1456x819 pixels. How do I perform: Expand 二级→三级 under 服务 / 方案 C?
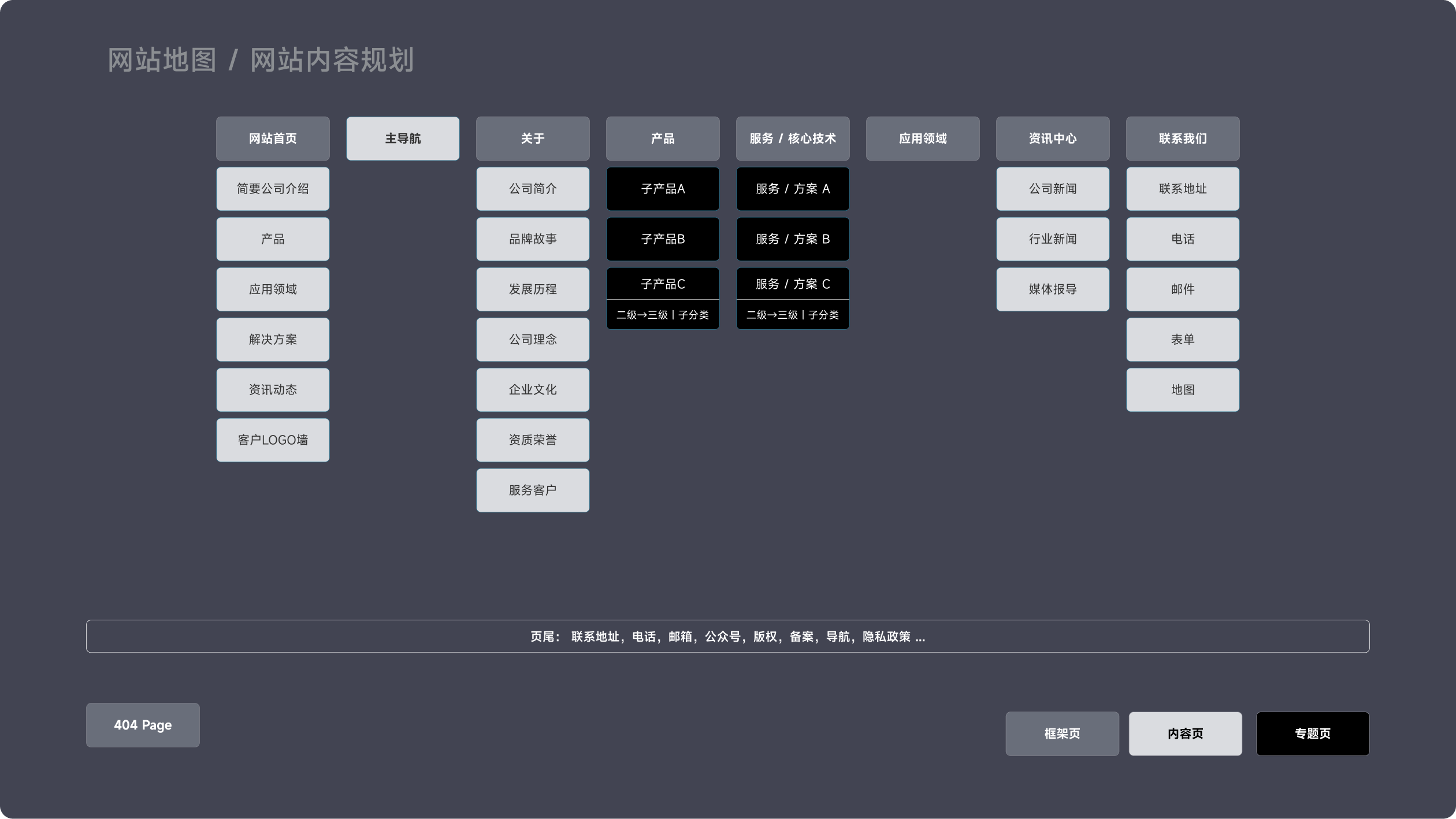pyautogui.click(x=793, y=315)
